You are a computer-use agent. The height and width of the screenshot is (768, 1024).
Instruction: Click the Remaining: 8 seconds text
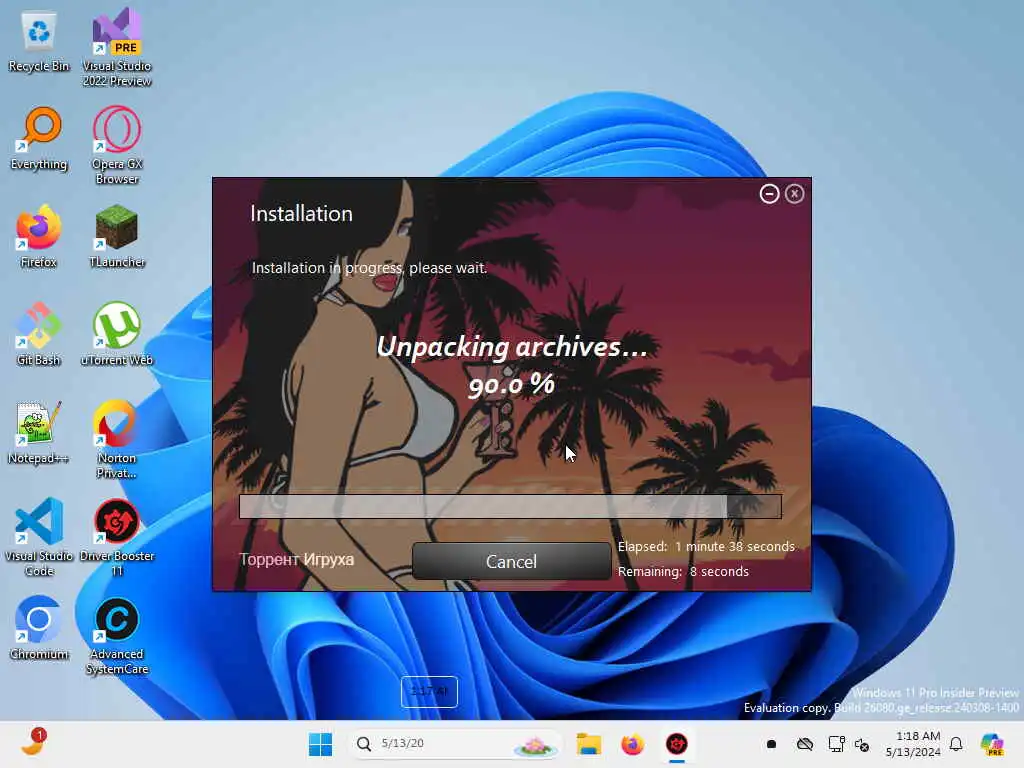pyautogui.click(x=683, y=571)
